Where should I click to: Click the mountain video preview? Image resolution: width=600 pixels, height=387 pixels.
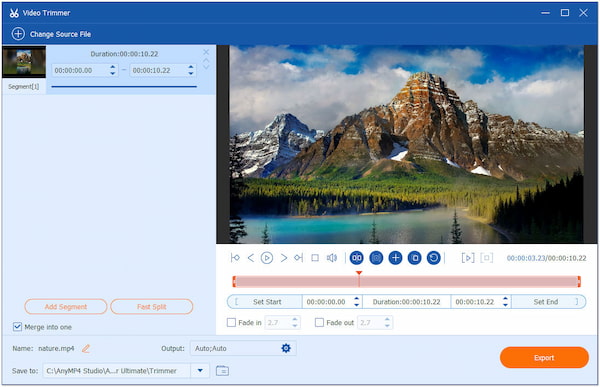(x=407, y=144)
